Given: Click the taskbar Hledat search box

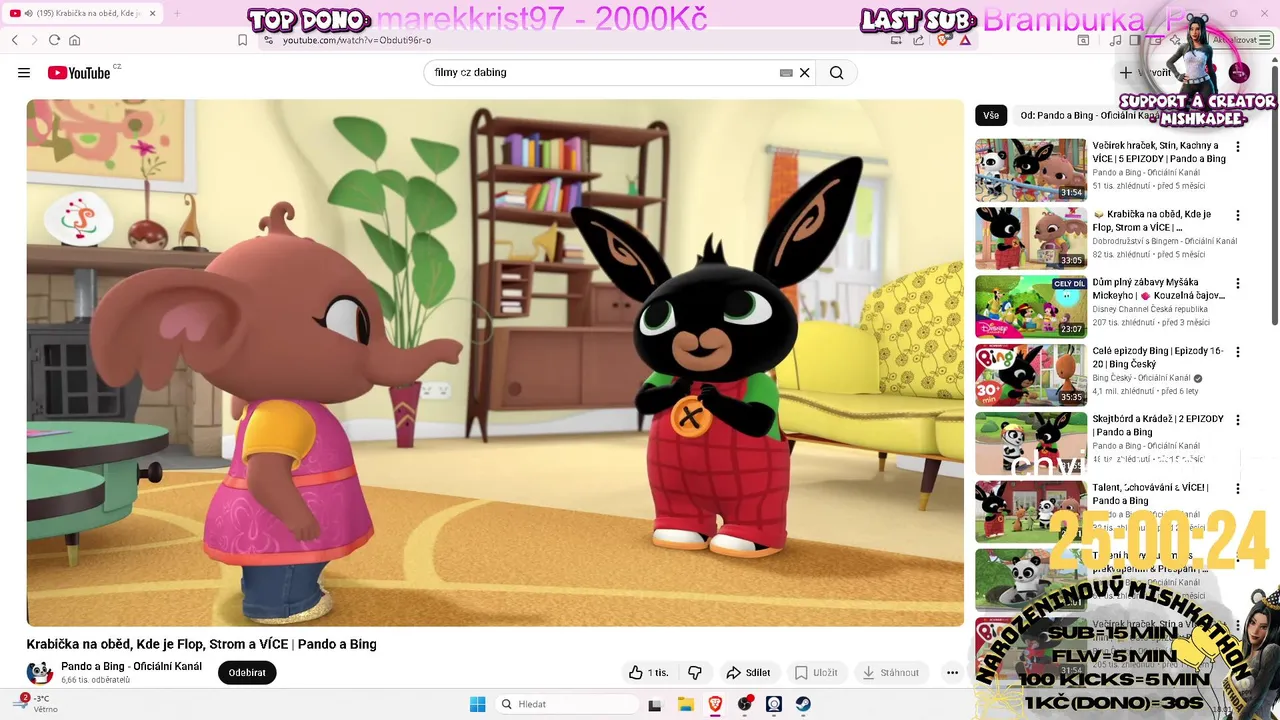Looking at the screenshot, I should point(567,704).
